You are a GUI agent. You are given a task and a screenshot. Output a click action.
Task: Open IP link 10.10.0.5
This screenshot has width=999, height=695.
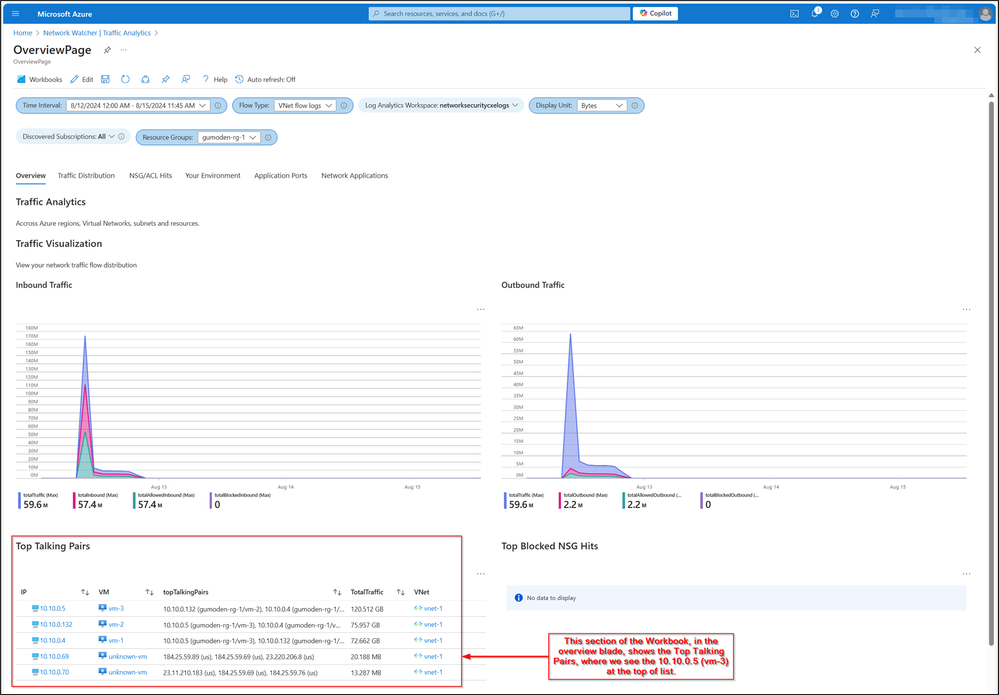[x=52, y=609]
